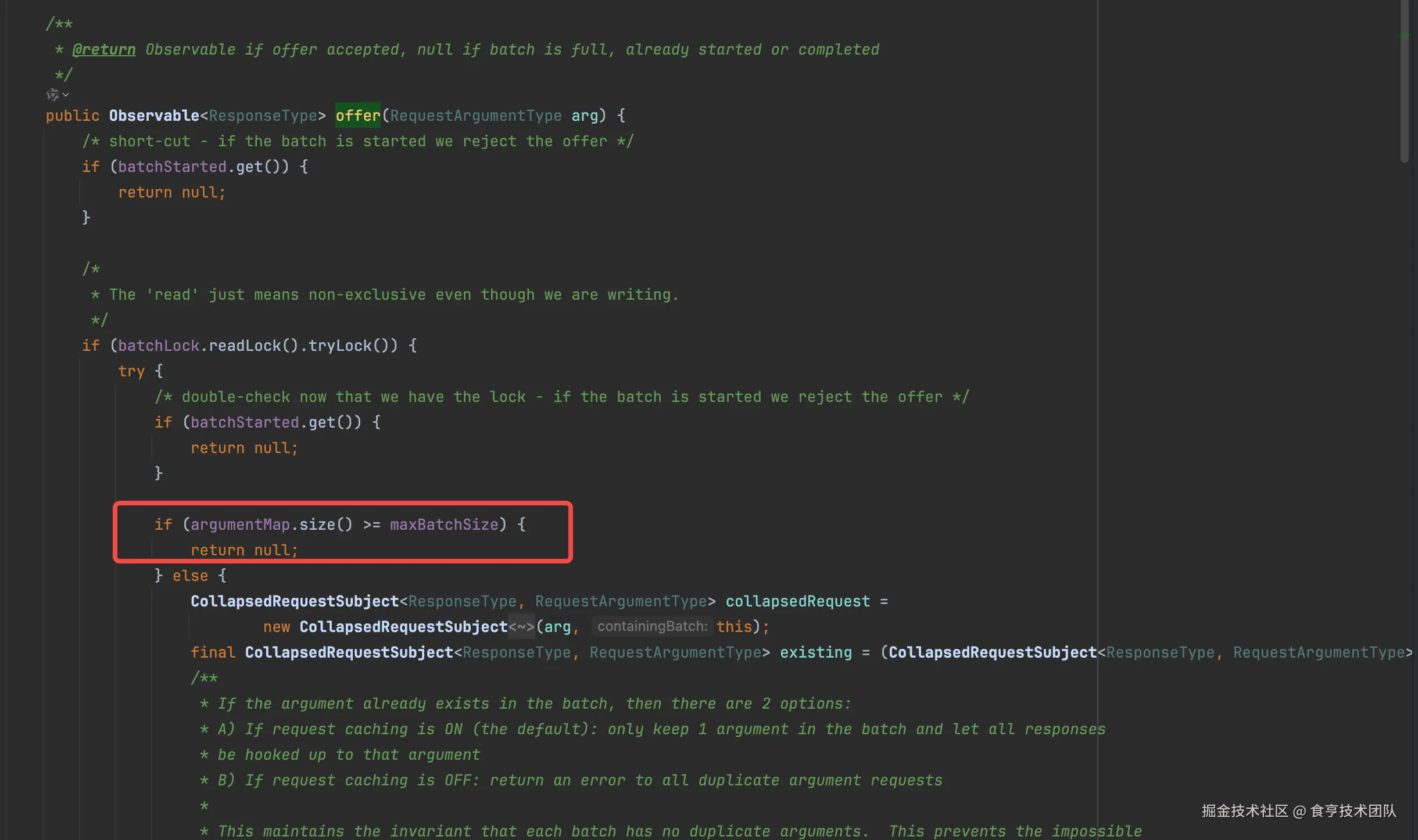Click the RequestArgumentType parameter type in offer signature
The image size is (1418, 840).
(x=475, y=116)
